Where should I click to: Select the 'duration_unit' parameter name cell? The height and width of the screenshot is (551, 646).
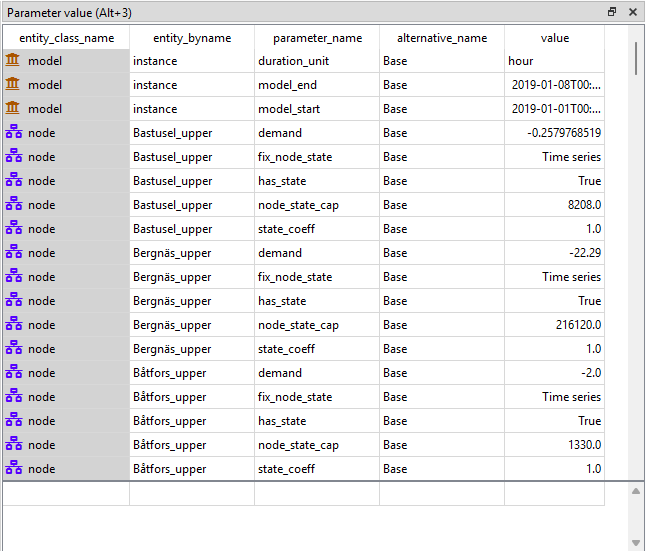click(x=317, y=61)
